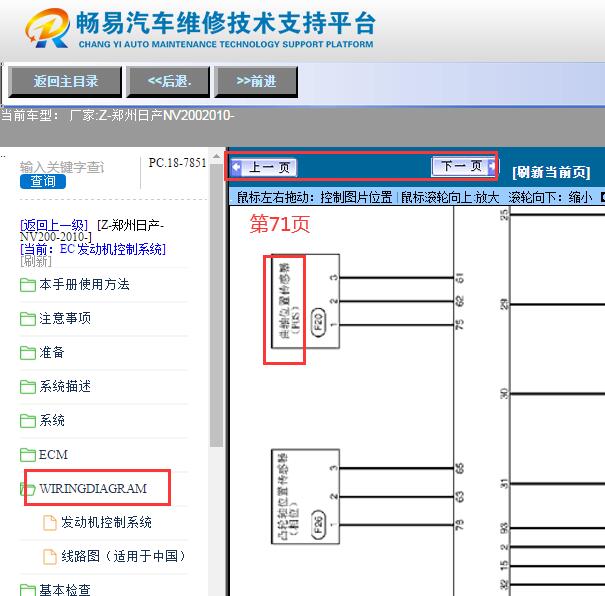This screenshot has height=596, width=605.
Task: Go forward with >>前进 button
Action: (x=256, y=81)
